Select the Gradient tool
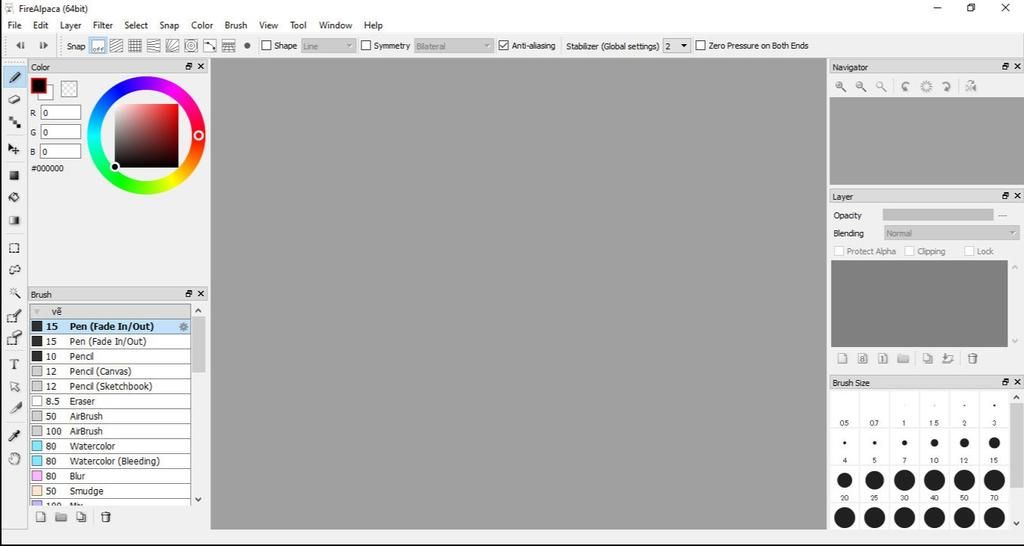This screenshot has width=1024, height=546. point(14,220)
